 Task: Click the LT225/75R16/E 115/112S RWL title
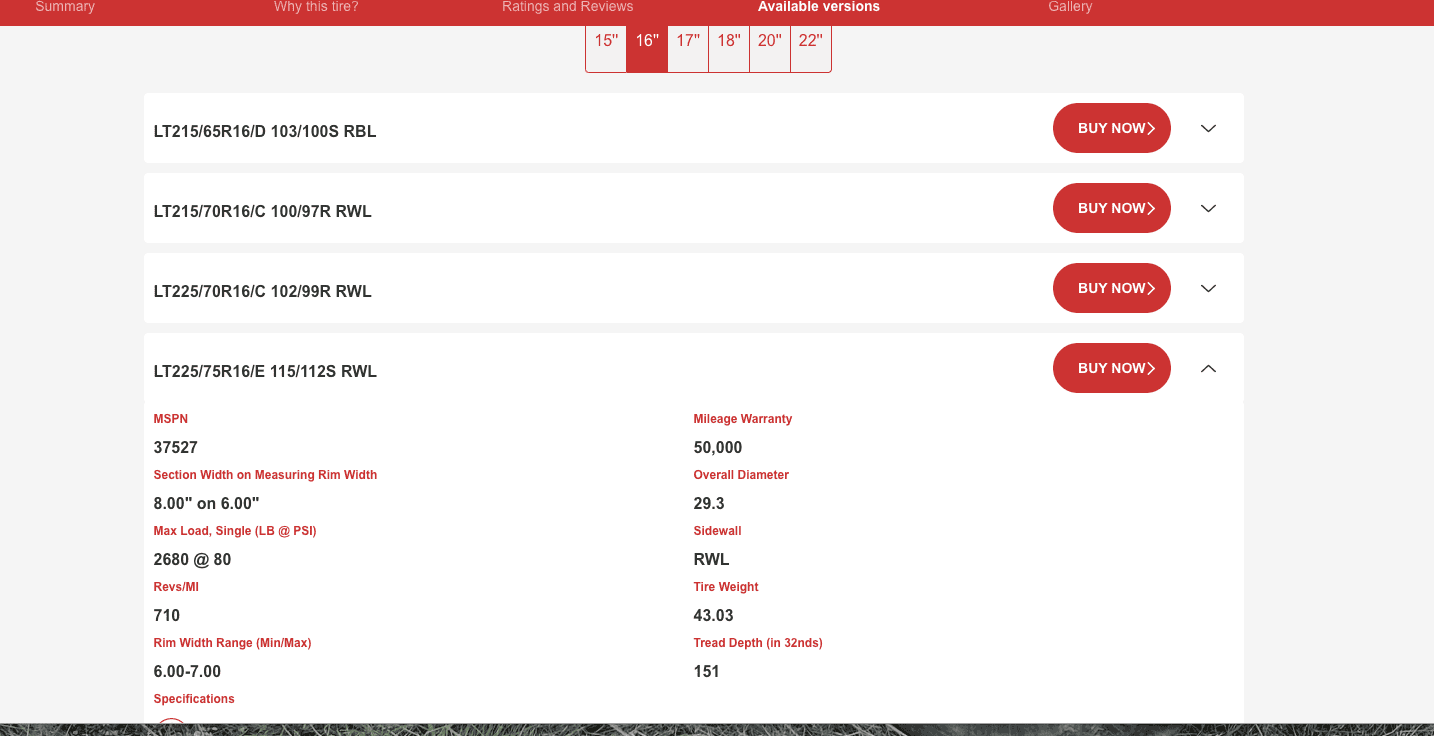coord(265,371)
